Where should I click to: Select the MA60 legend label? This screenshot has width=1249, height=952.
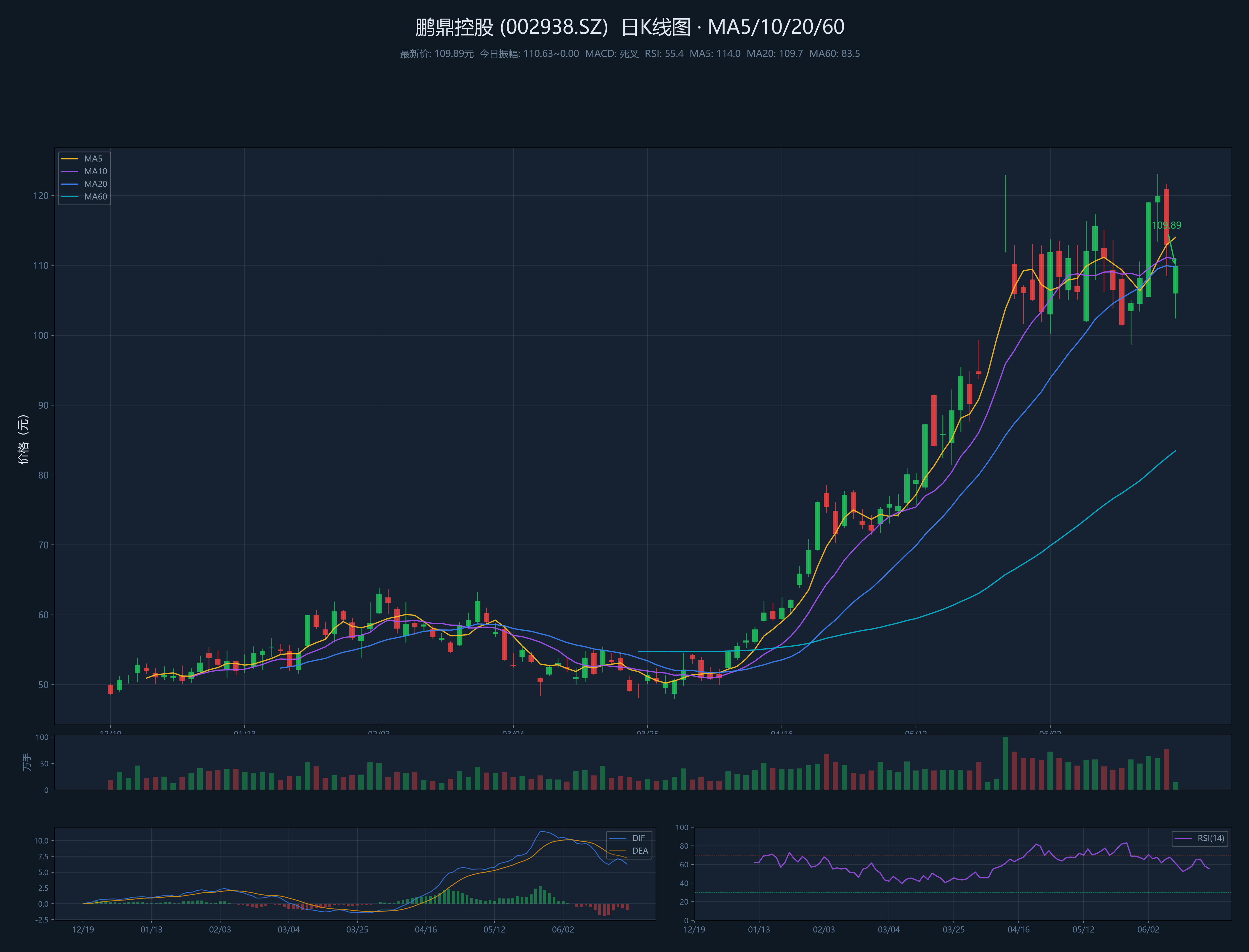96,197
